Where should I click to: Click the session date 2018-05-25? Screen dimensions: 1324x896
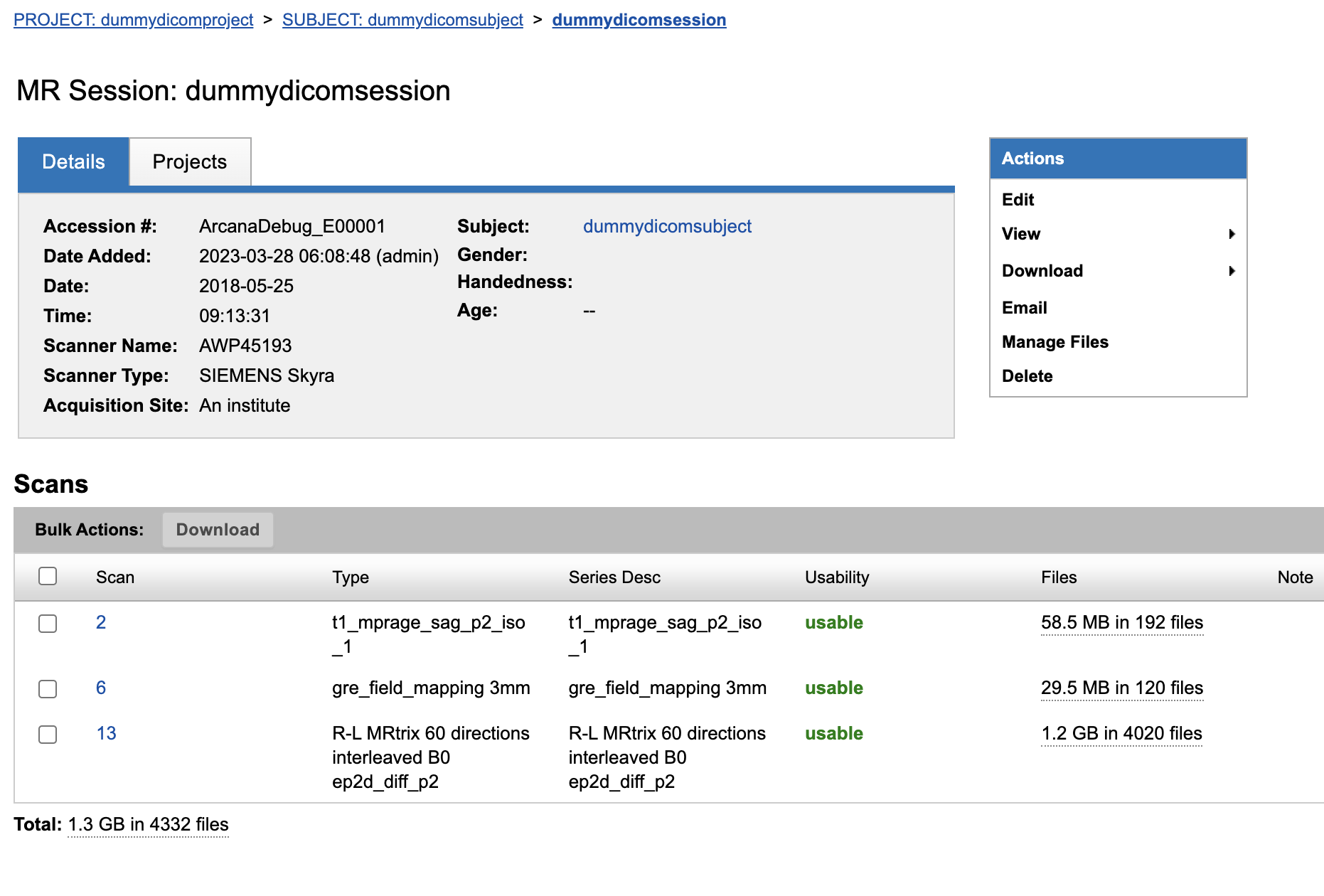(x=246, y=286)
